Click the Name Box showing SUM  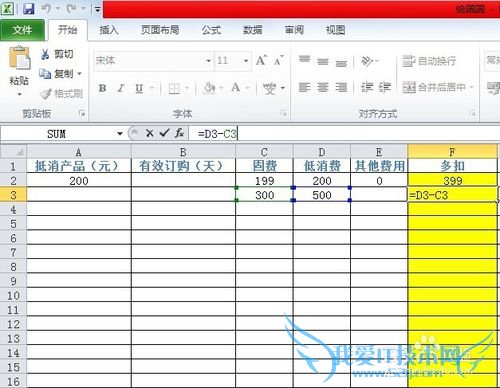(57, 134)
